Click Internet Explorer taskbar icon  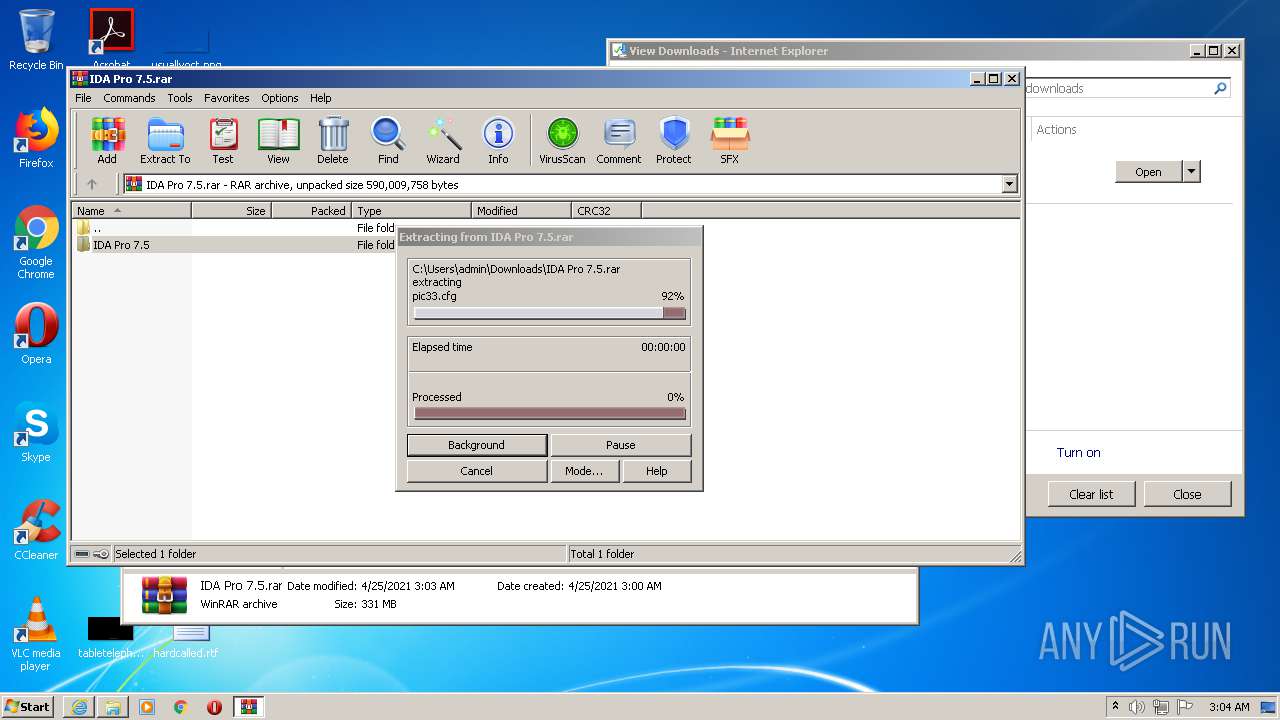(79, 707)
